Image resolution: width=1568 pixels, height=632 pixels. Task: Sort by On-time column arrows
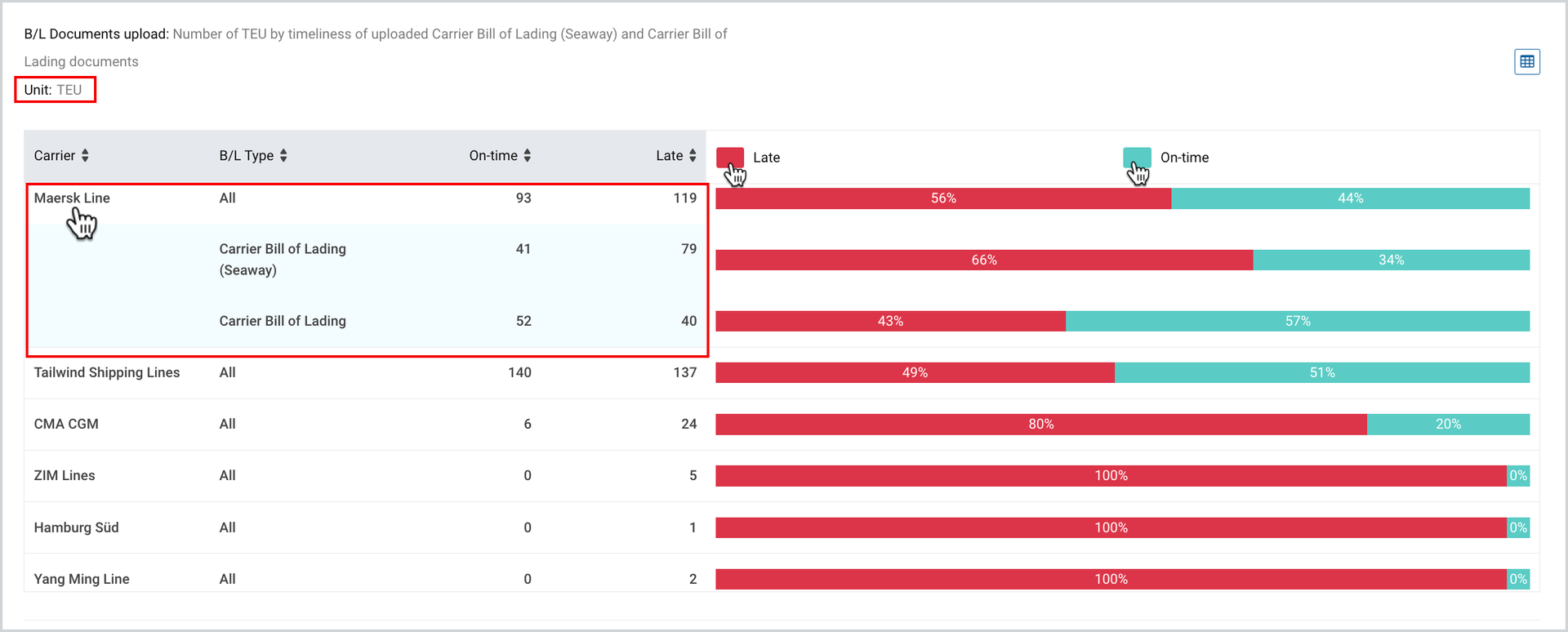pyautogui.click(x=528, y=155)
